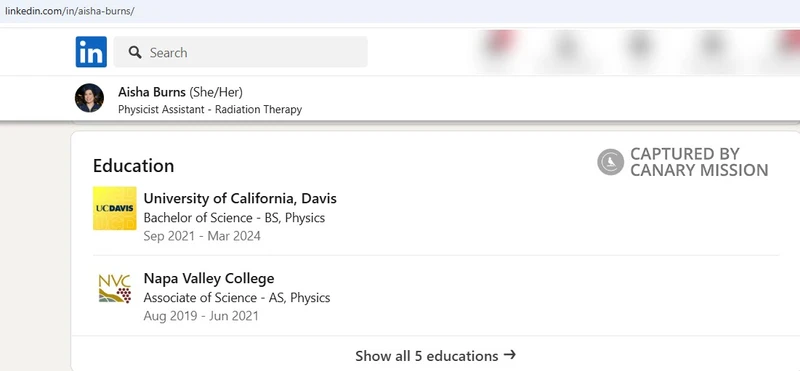
Task: Click Physicist Assistant - Radiation Therapy headline
Action: 210,109
